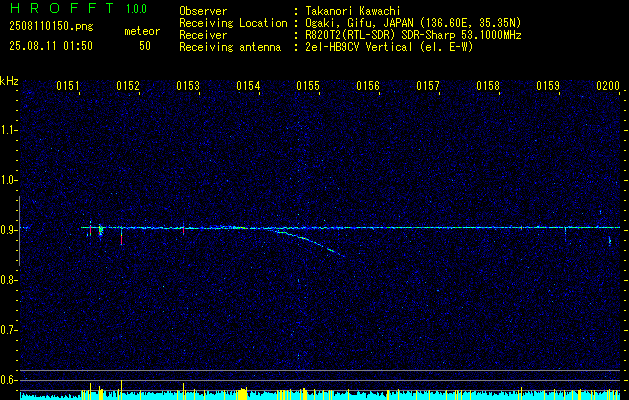Click the 0158 time axis label
This screenshot has height=400, width=629.
[488, 86]
